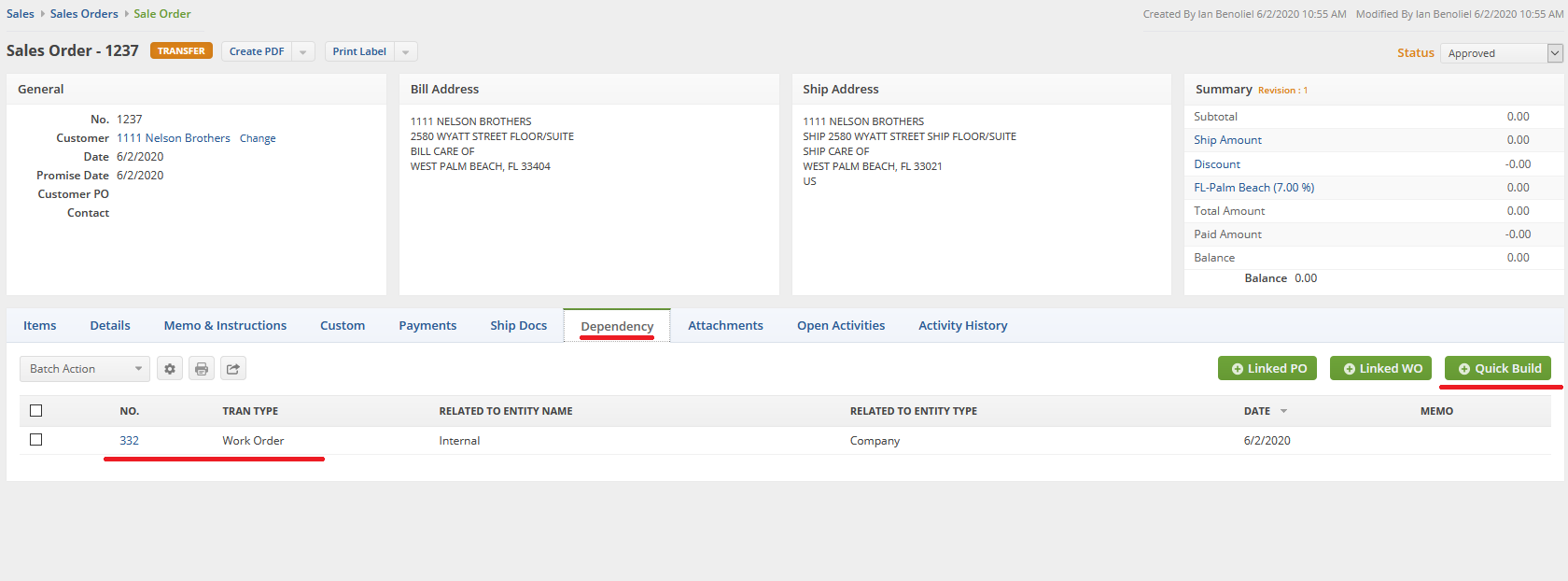Open the Sales Orders breadcrumb link
Viewport: 1568px width, 581px height.
84,14
